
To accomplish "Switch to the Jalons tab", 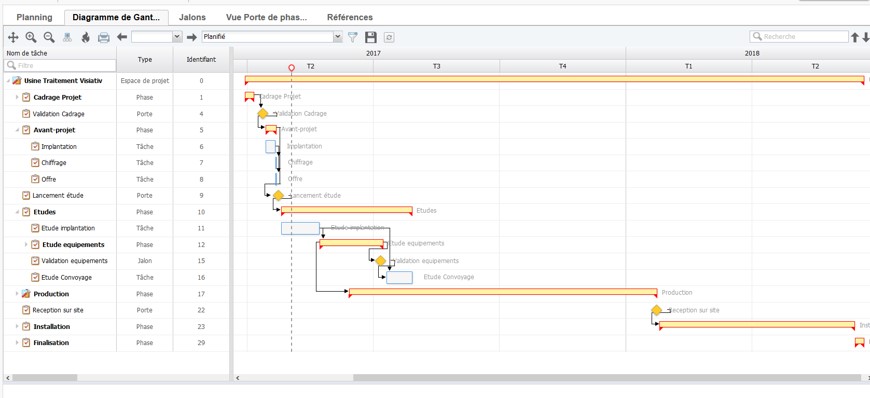I will 192,17.
